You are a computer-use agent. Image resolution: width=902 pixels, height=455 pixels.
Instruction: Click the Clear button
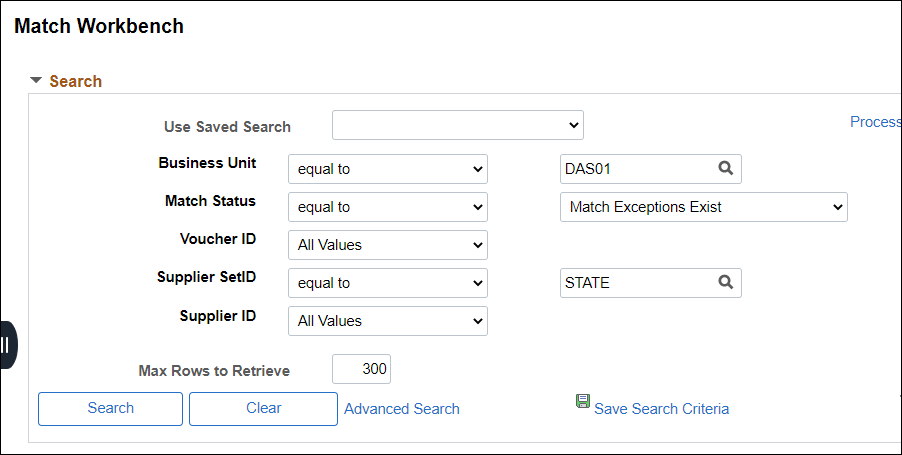(x=263, y=408)
